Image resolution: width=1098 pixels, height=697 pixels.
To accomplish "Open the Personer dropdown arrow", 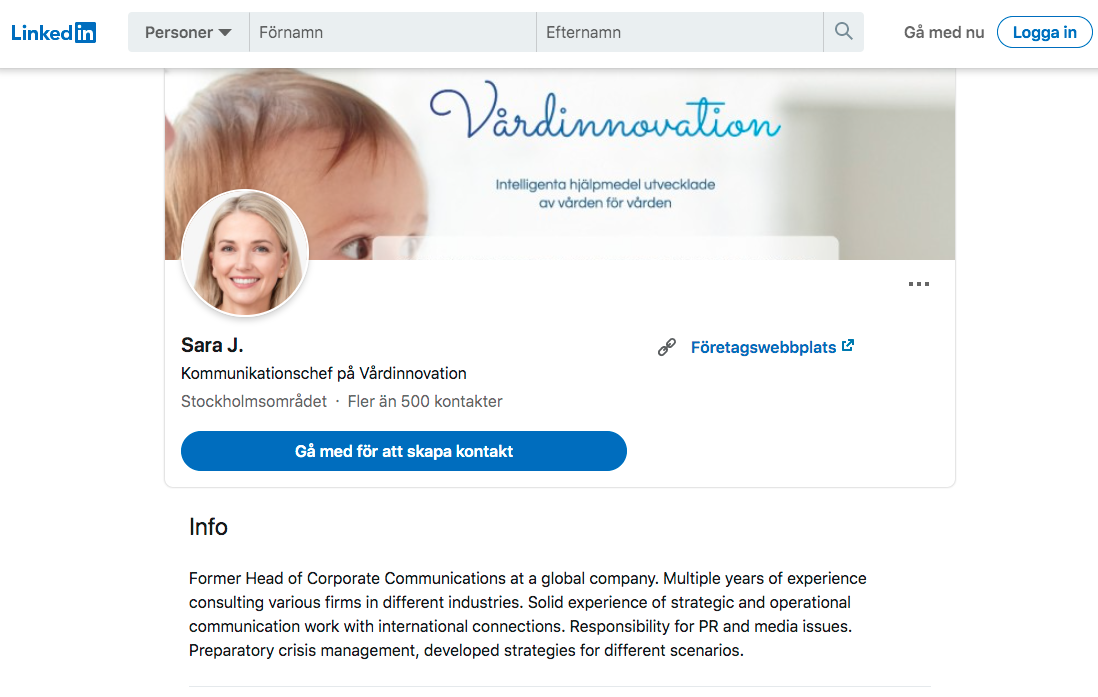I will (x=225, y=32).
